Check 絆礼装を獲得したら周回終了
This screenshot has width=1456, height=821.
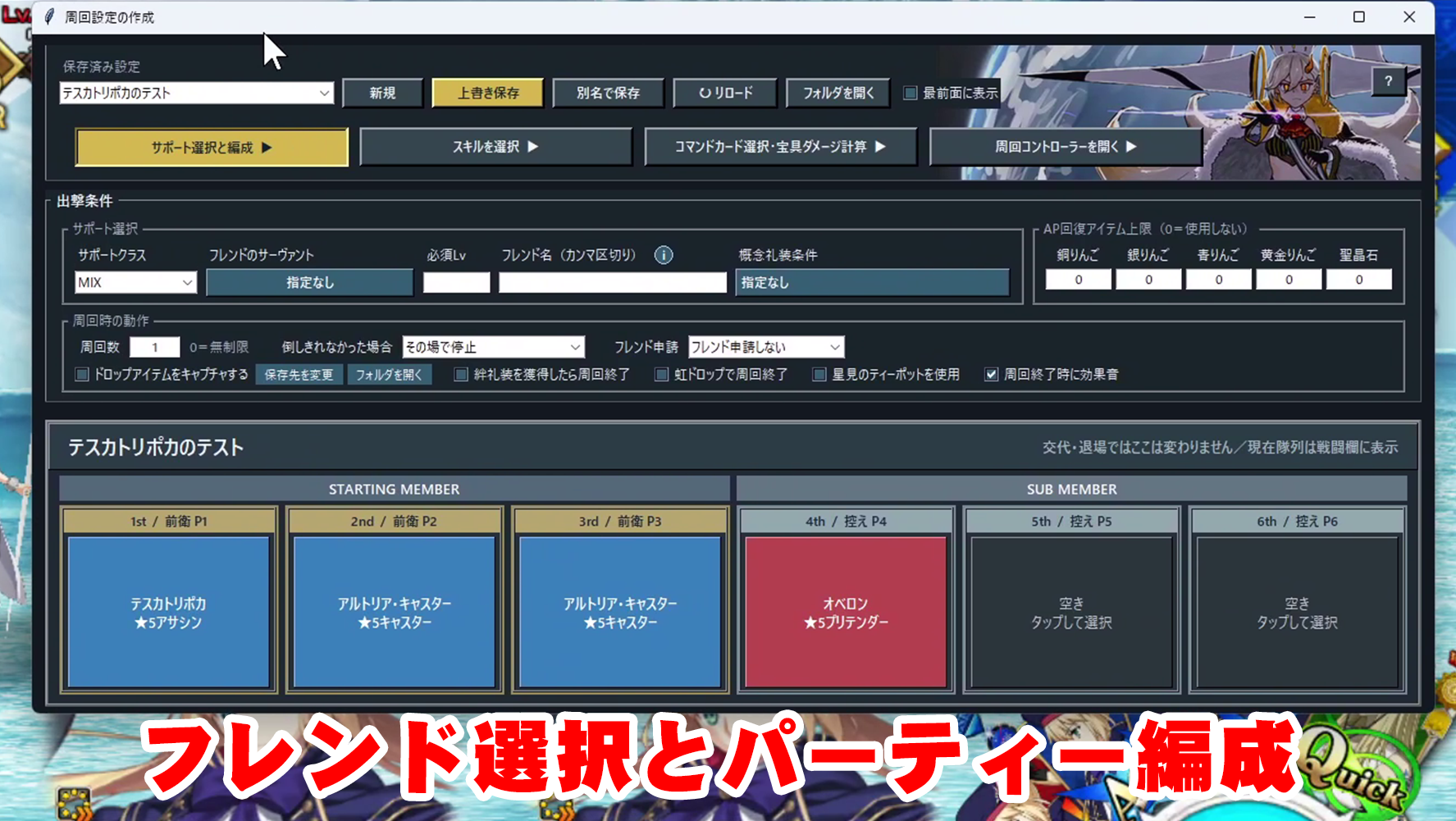[461, 374]
